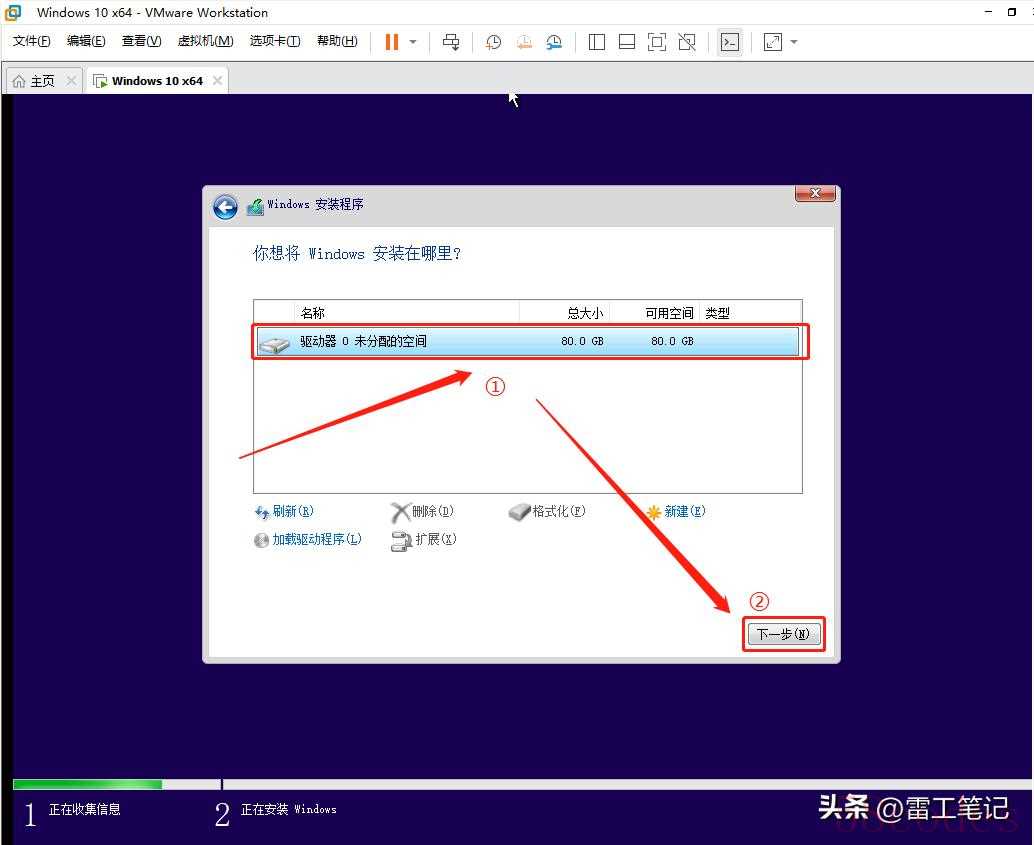Toggle the sidebar library view icon
This screenshot has height=845, width=1034.
pyautogui.click(x=597, y=42)
